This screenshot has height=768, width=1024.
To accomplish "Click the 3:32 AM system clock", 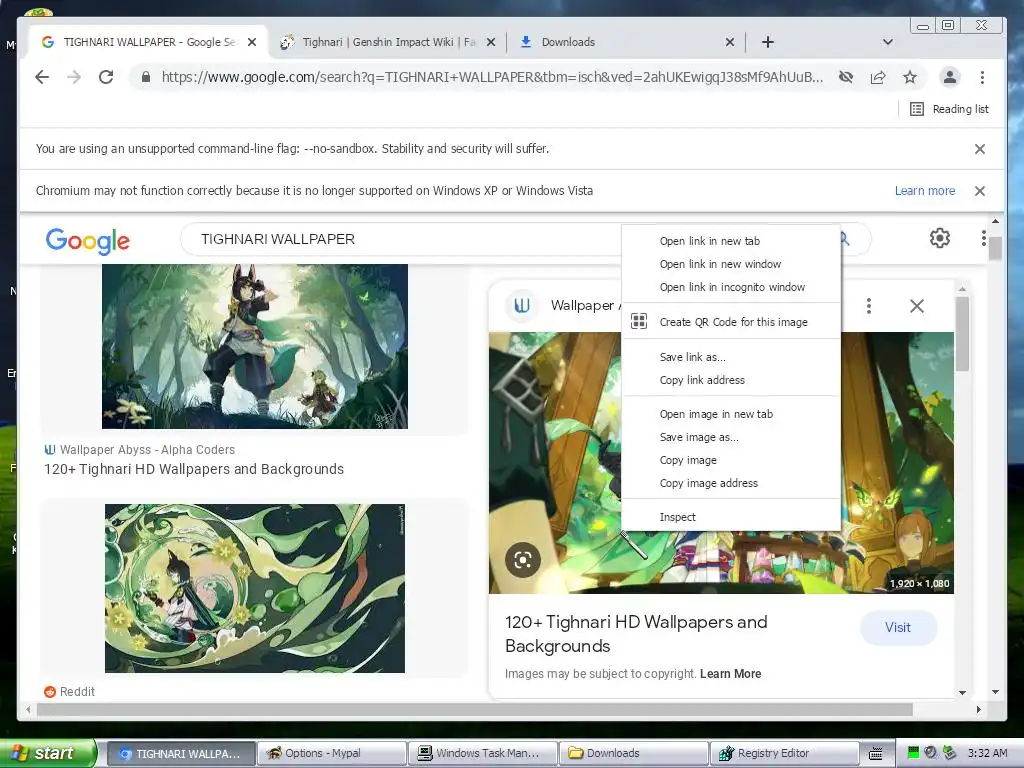I will [987, 753].
